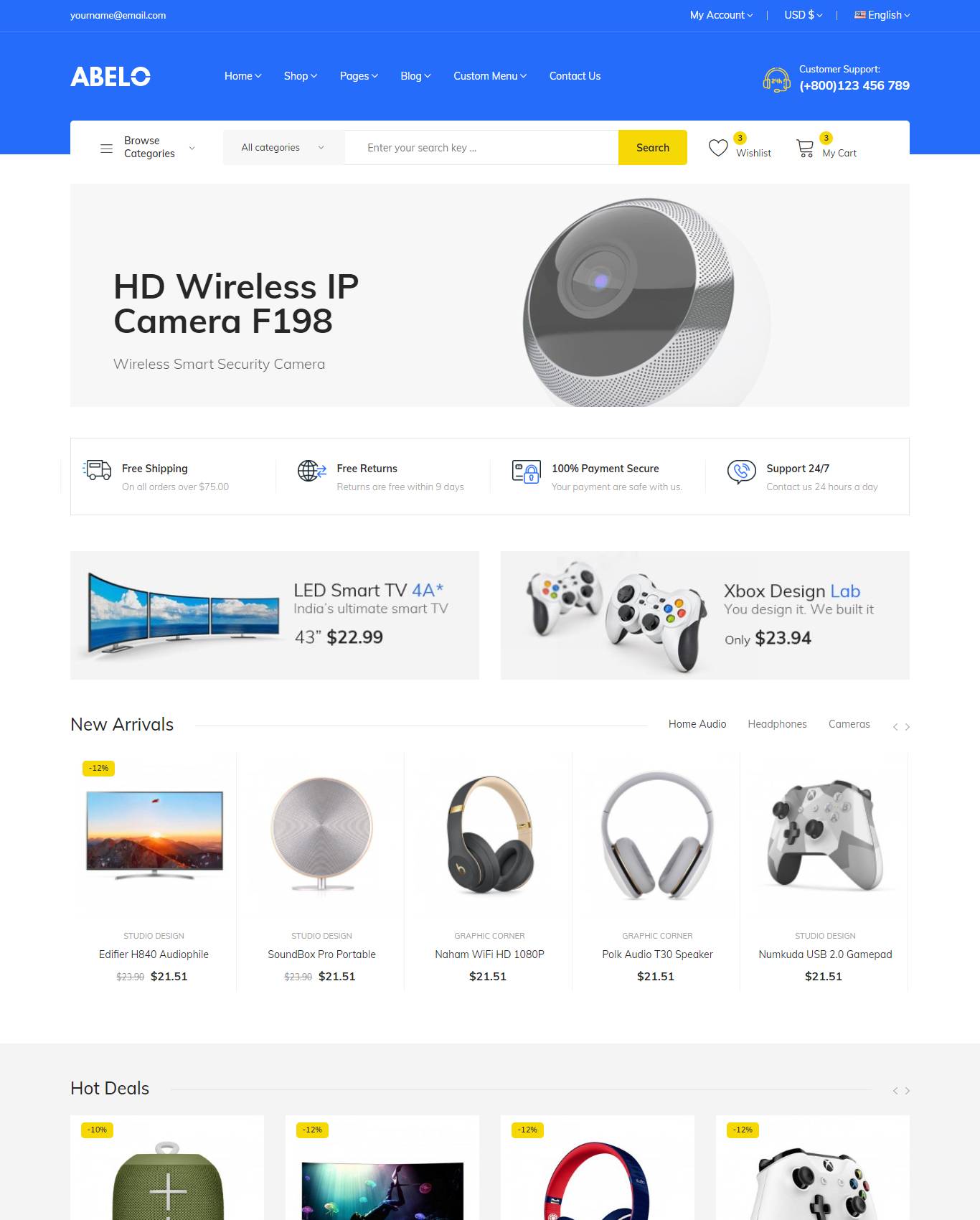This screenshot has width=980, height=1220.
Task: Click the Payment Secure lock icon
Action: pyautogui.click(x=527, y=471)
